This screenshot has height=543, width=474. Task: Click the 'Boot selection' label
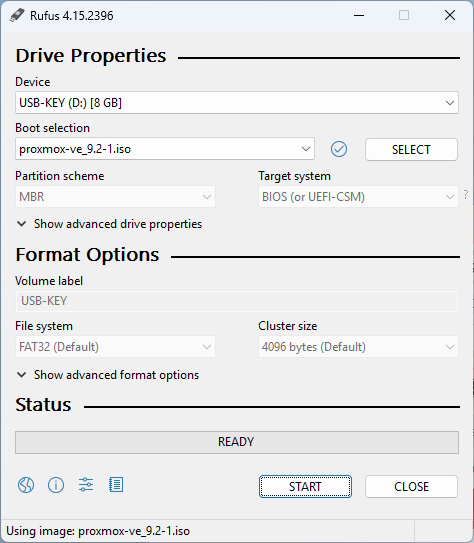click(x=52, y=128)
